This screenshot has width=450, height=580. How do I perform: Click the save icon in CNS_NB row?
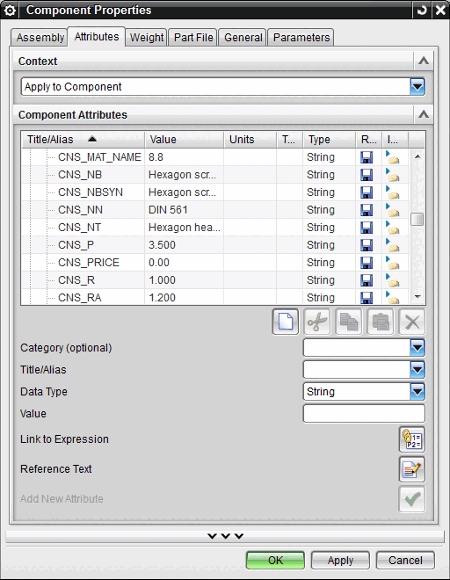(366, 175)
